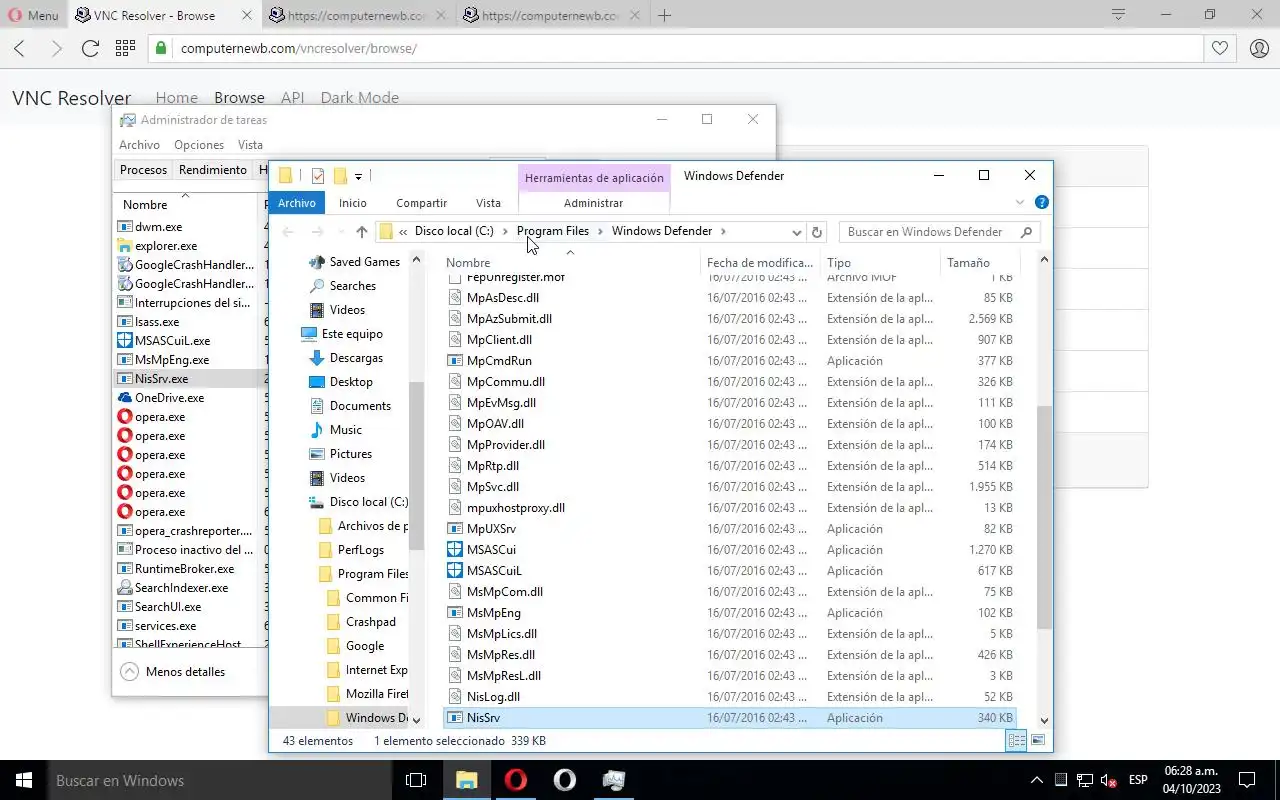Open Compartir ribbon tab
The width and height of the screenshot is (1280, 800).
tap(421, 203)
